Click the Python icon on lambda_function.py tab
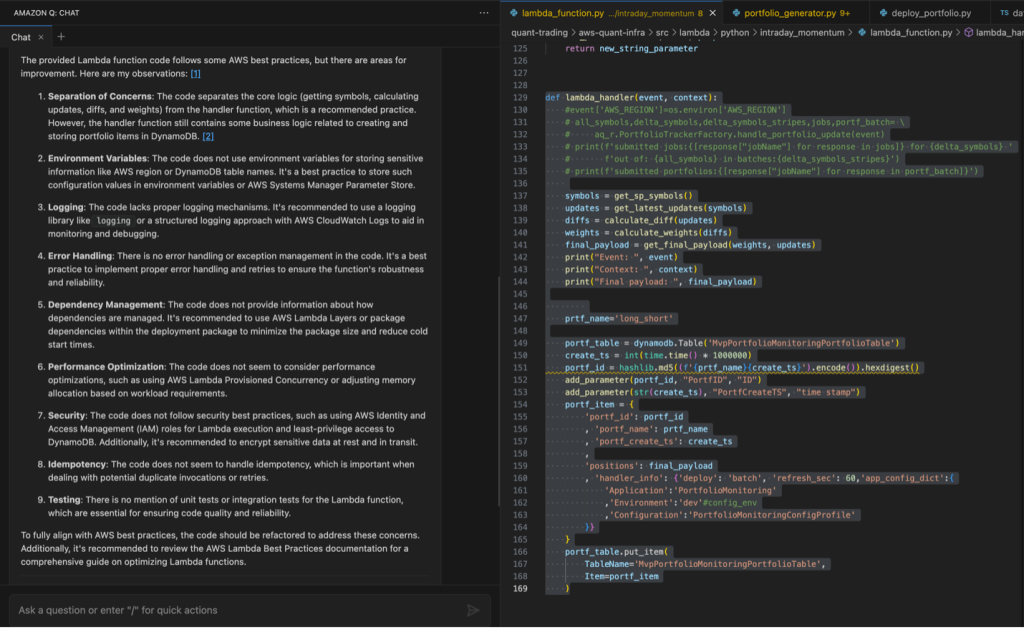The width and height of the screenshot is (1024, 630). tap(513, 14)
